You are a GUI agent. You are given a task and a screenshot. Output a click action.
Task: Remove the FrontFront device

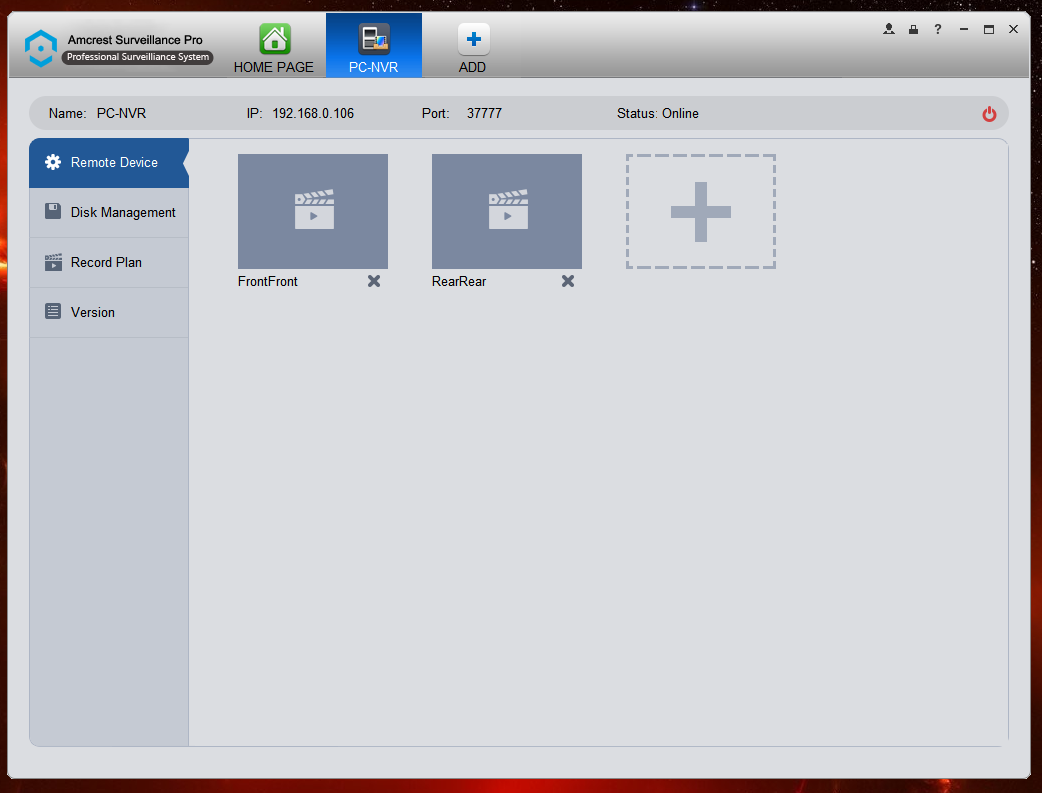click(374, 281)
